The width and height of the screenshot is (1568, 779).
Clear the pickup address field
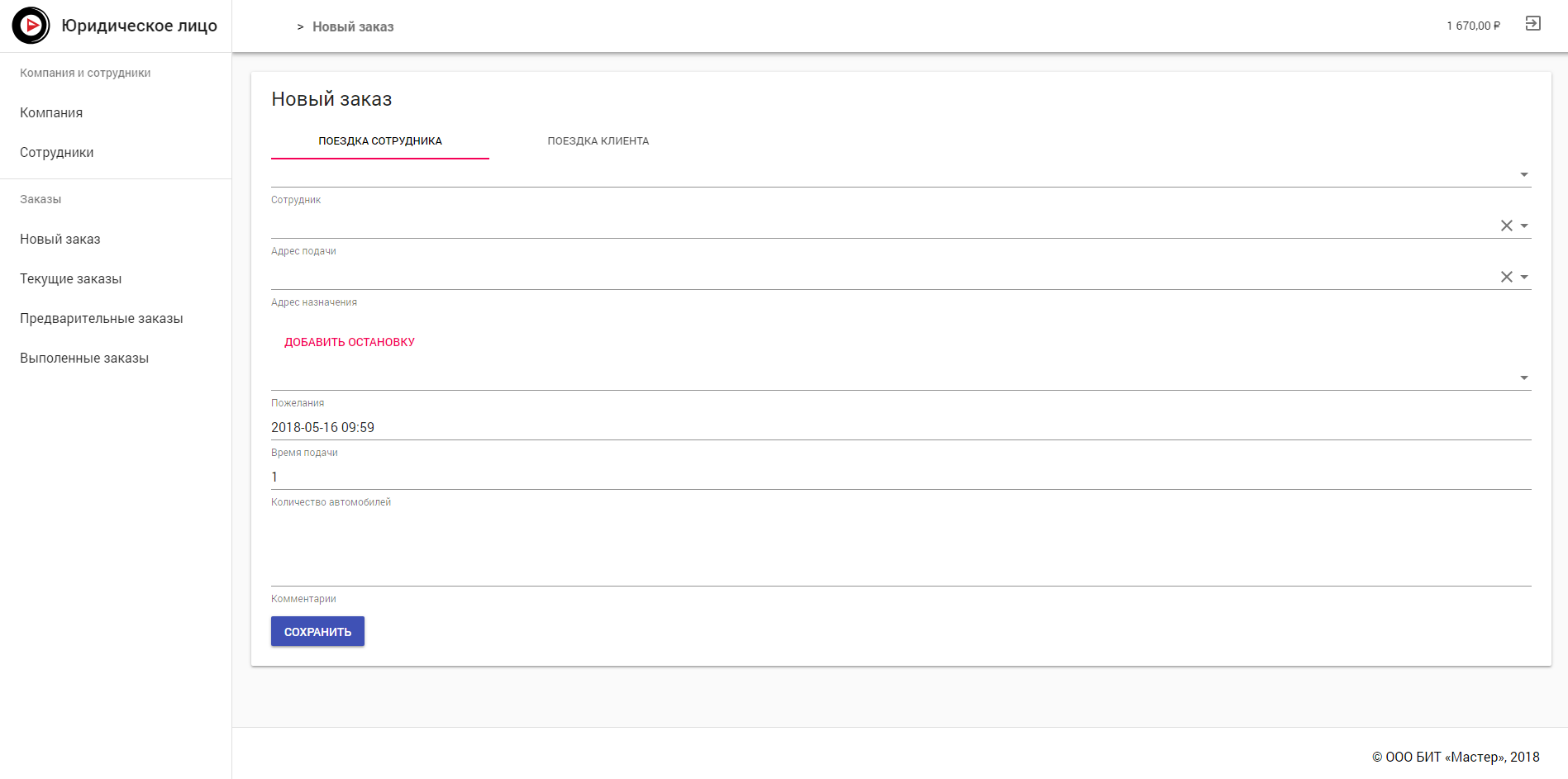(1506, 226)
